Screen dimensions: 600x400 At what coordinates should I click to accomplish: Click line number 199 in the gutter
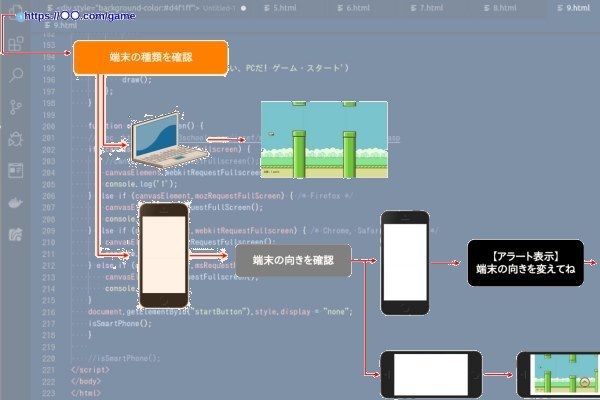pos(49,115)
